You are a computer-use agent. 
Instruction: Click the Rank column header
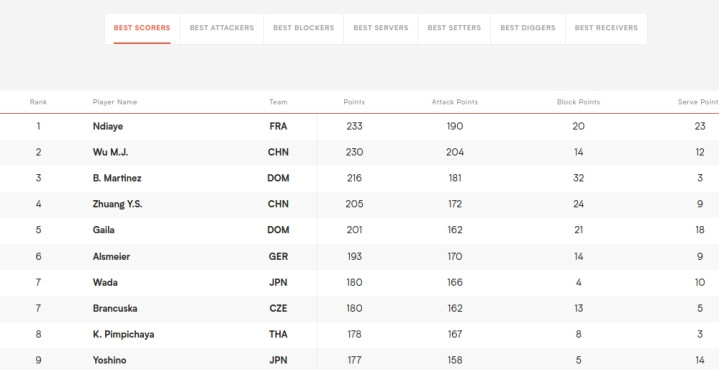38,102
